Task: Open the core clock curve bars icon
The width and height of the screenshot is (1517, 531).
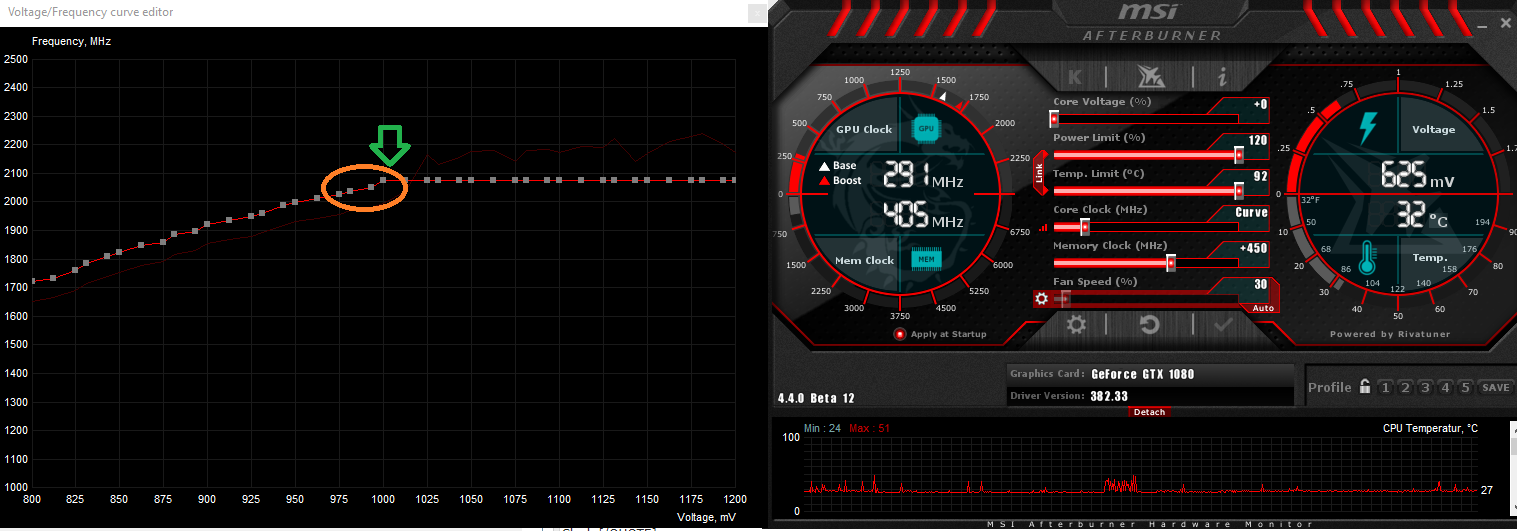Action: (x=1043, y=227)
